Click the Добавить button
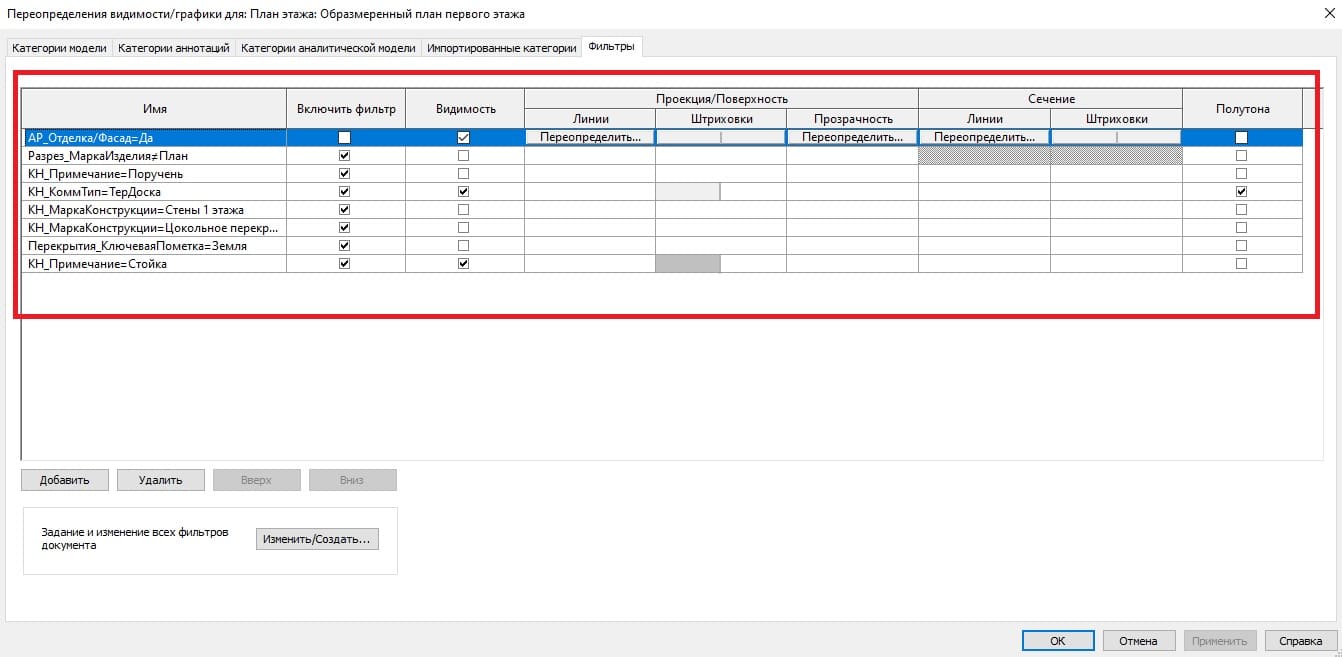Screen dimensions: 1342x657 click(65, 480)
